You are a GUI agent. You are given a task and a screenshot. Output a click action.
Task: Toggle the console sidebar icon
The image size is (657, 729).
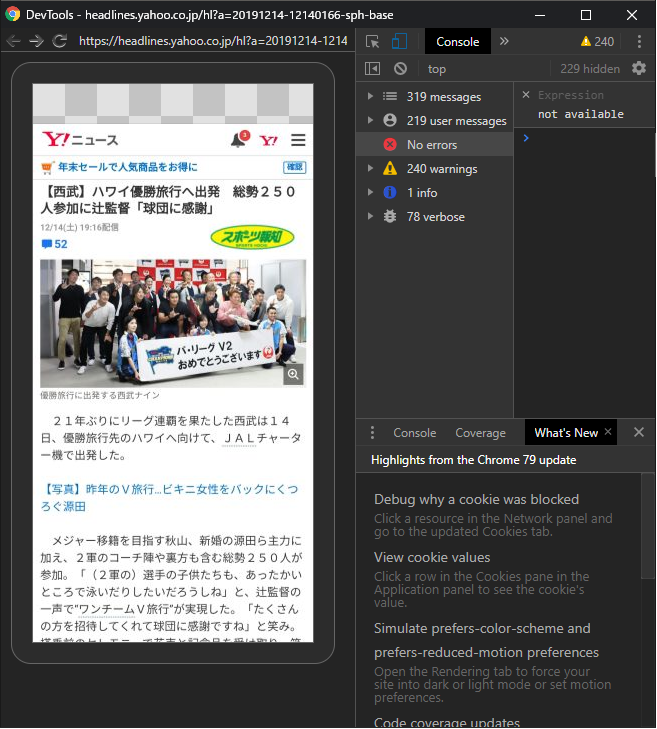click(372, 69)
